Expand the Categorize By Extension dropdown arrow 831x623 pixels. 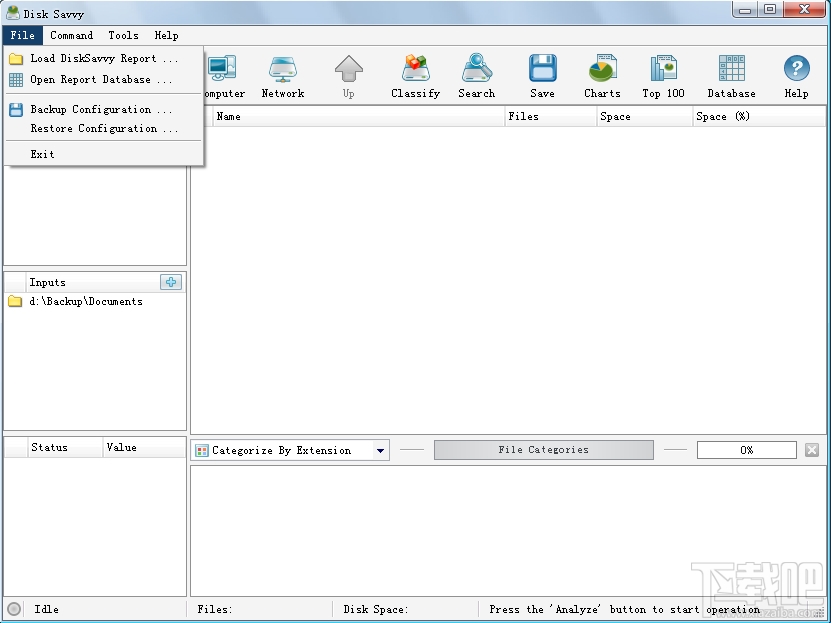tap(380, 450)
